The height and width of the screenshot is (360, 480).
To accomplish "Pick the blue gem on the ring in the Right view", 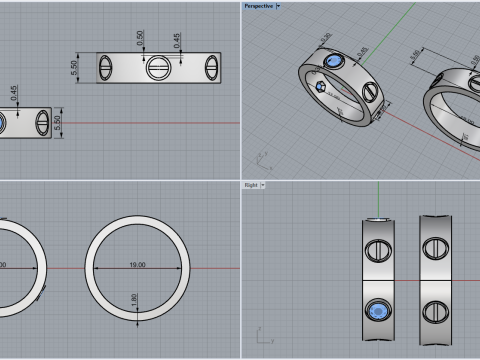I will (378, 311).
